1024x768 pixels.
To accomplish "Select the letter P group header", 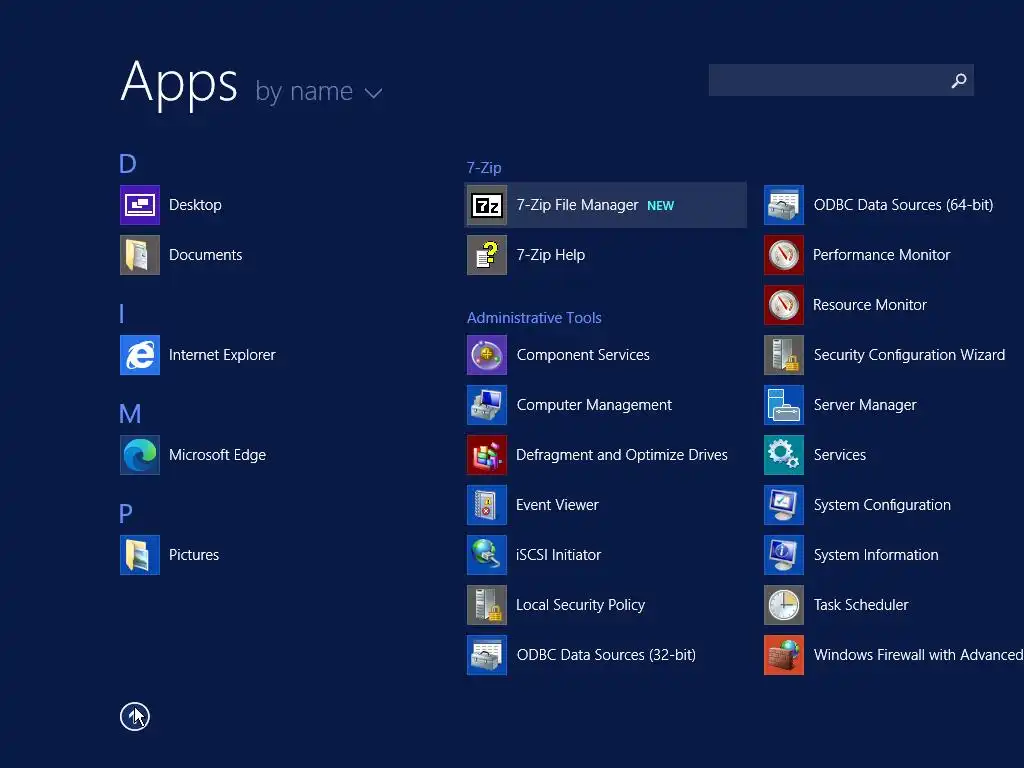I will click(x=125, y=514).
